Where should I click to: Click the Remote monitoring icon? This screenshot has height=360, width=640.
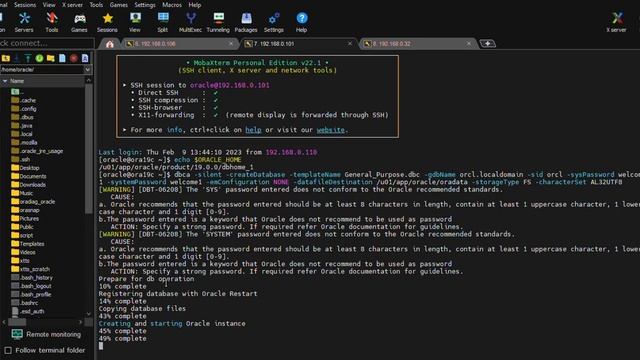point(17,334)
